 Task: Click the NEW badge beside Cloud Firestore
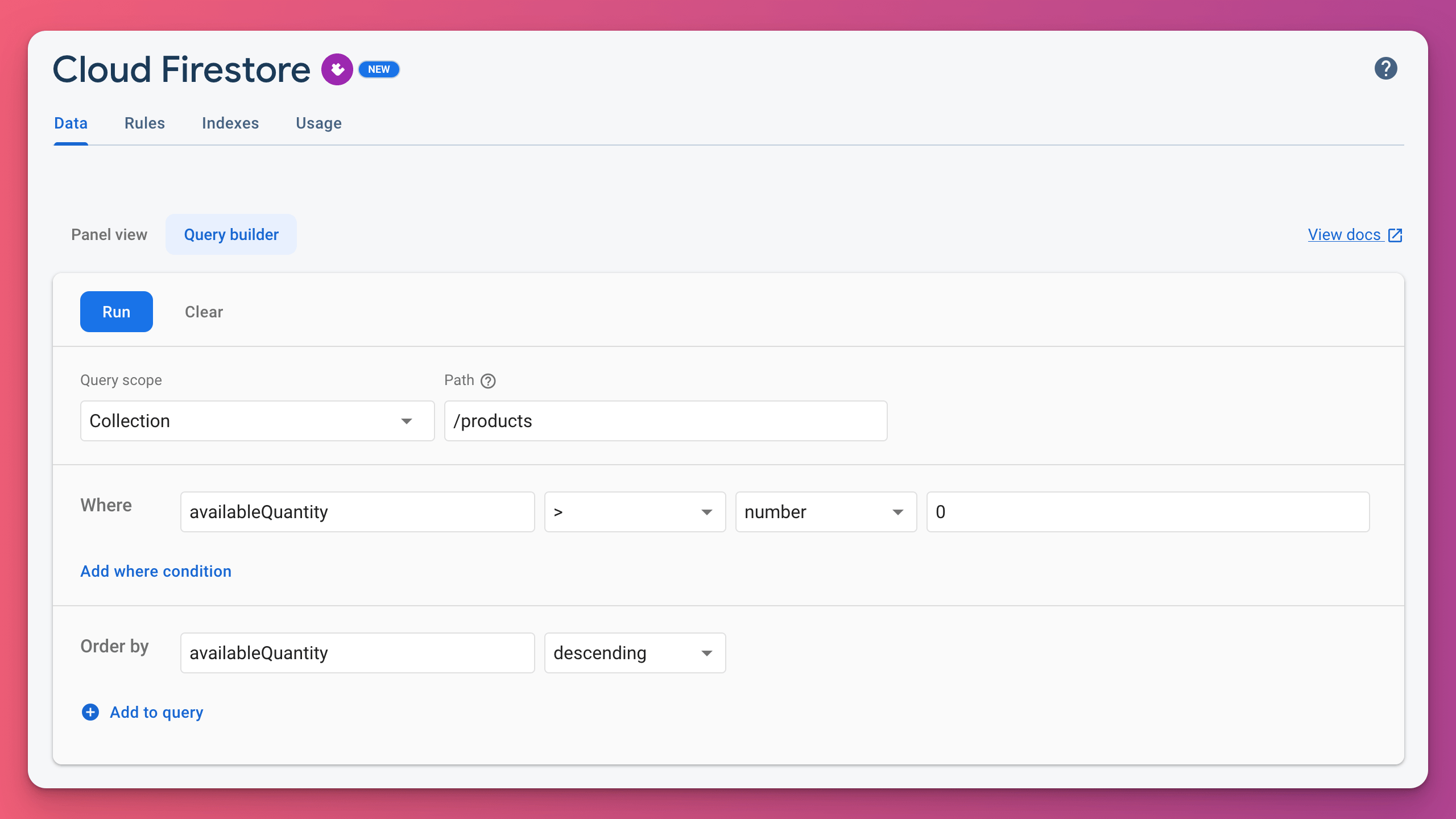379,69
